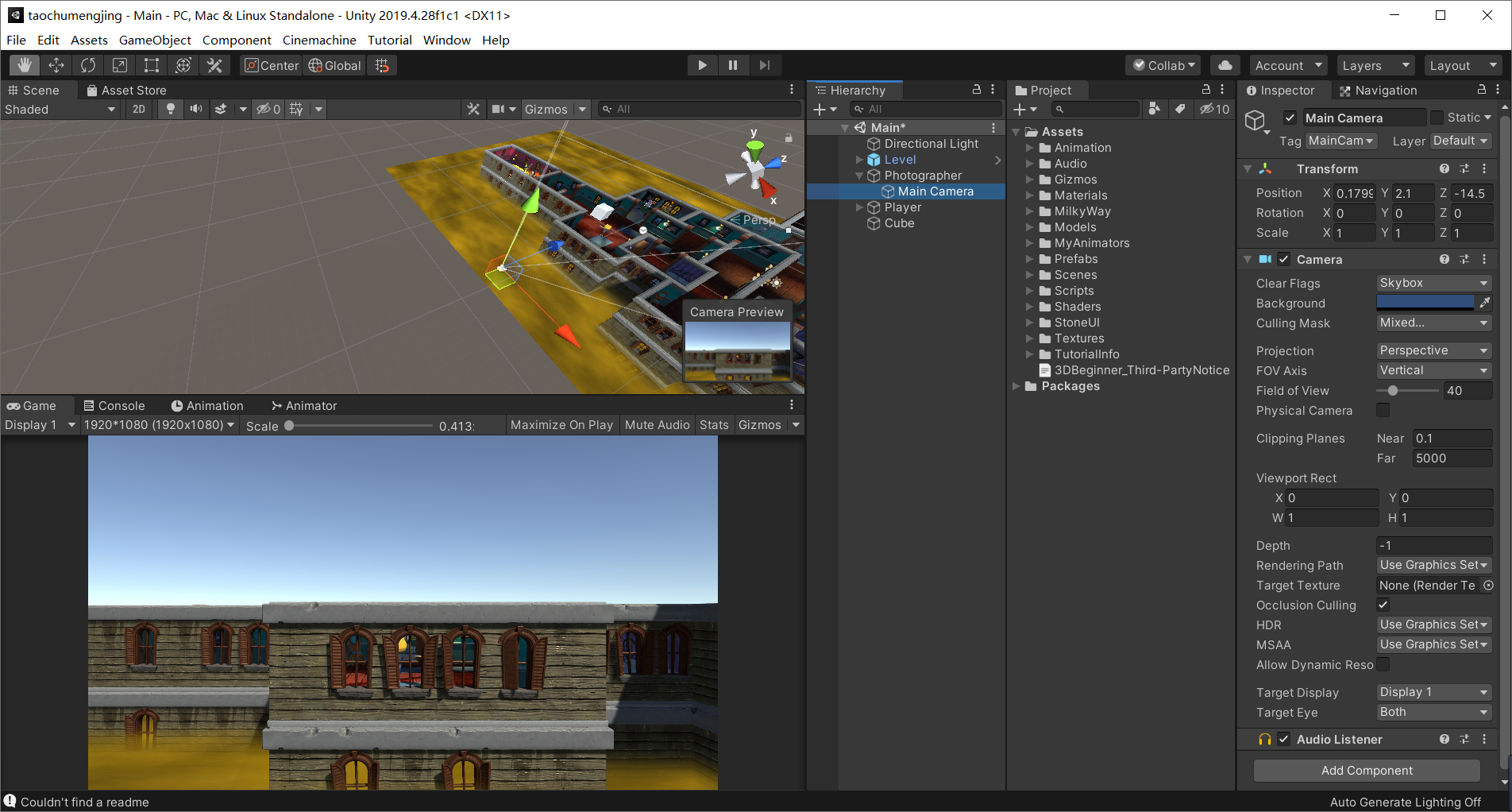
Task: Open the Layers dropdown
Action: pyautogui.click(x=1375, y=65)
